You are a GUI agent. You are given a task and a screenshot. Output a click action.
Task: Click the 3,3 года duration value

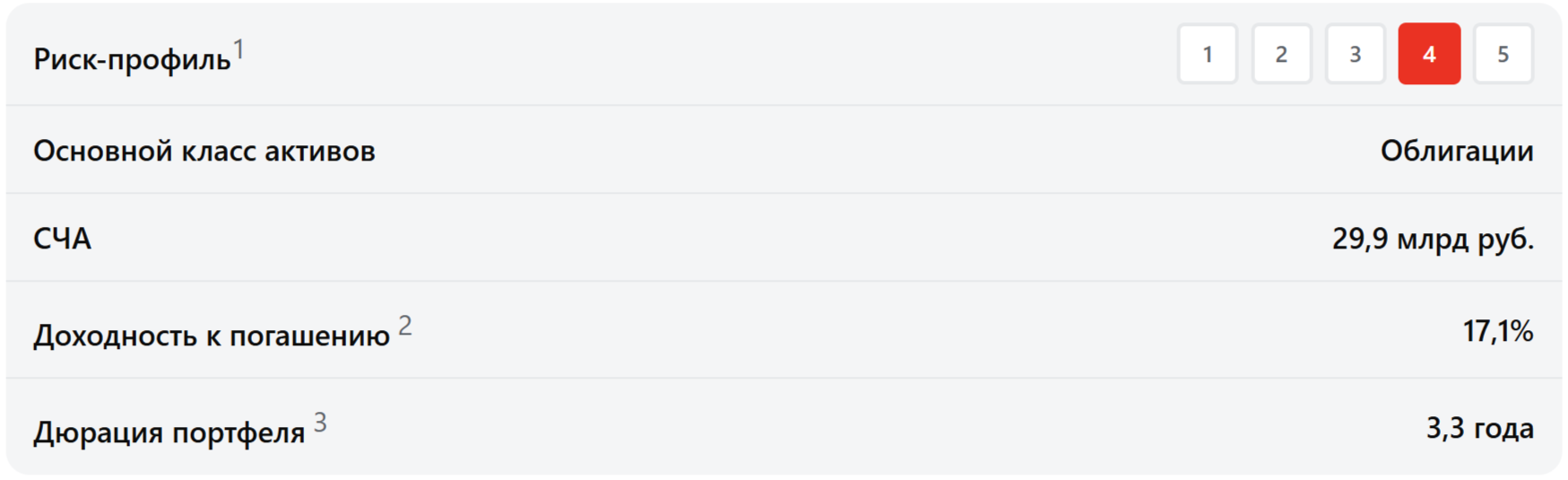click(1479, 429)
